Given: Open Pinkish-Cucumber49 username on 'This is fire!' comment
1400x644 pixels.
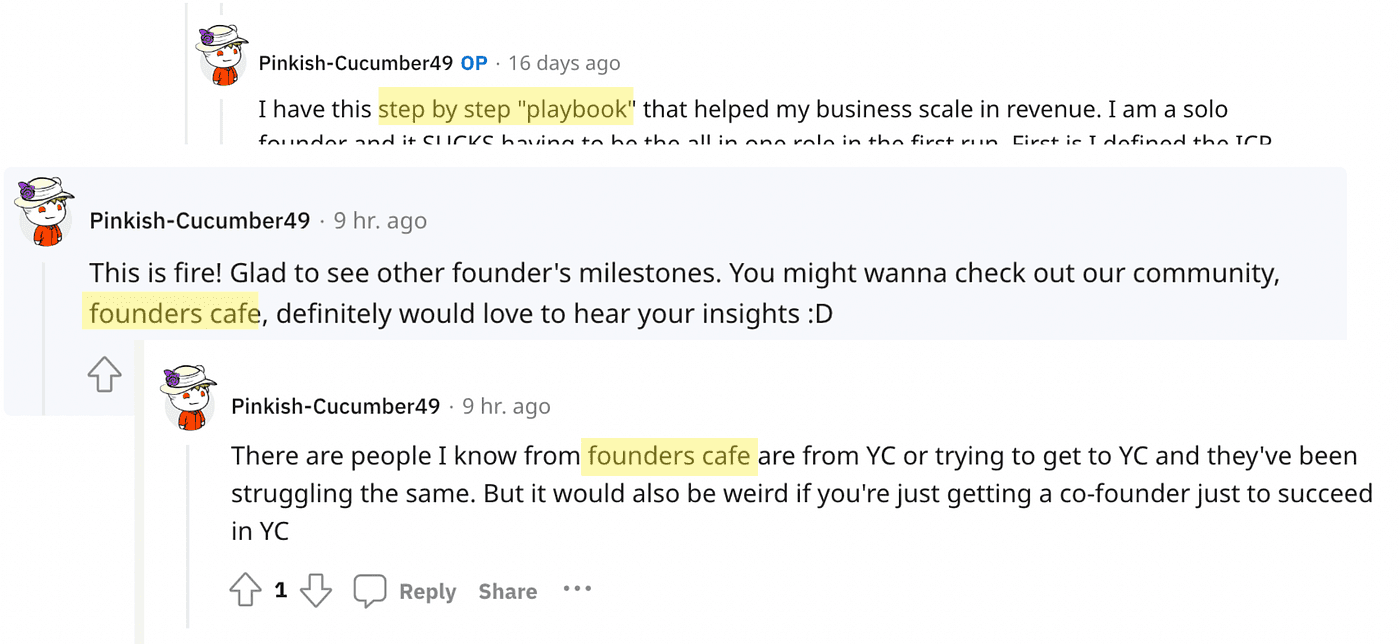Looking at the screenshot, I should (x=200, y=221).
